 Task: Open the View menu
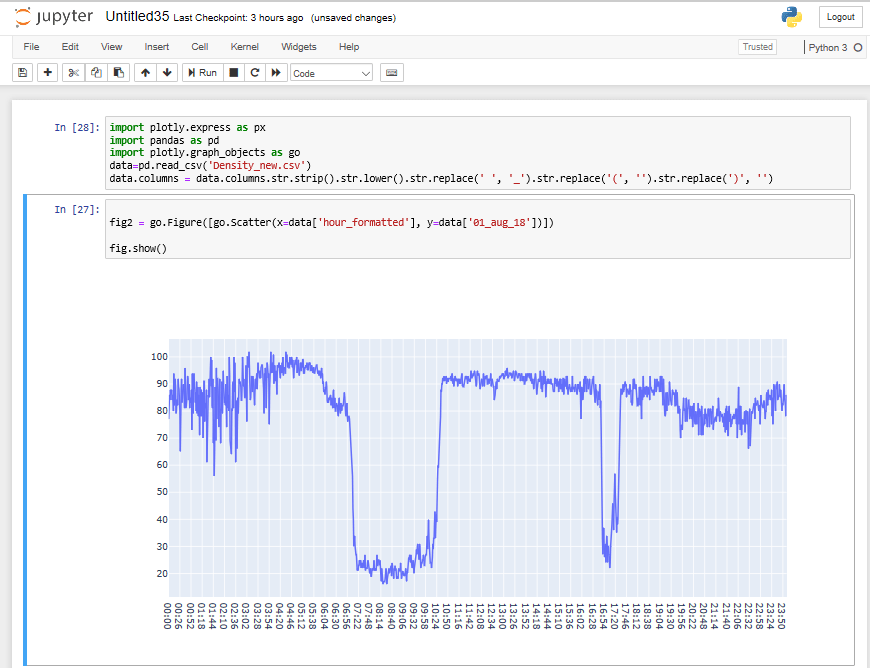(x=112, y=47)
